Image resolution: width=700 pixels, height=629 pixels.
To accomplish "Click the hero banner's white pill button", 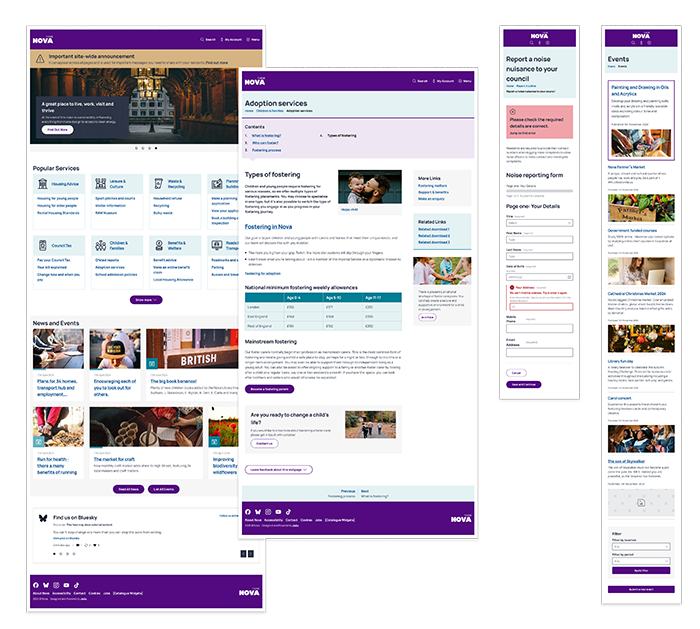I will pos(58,129).
